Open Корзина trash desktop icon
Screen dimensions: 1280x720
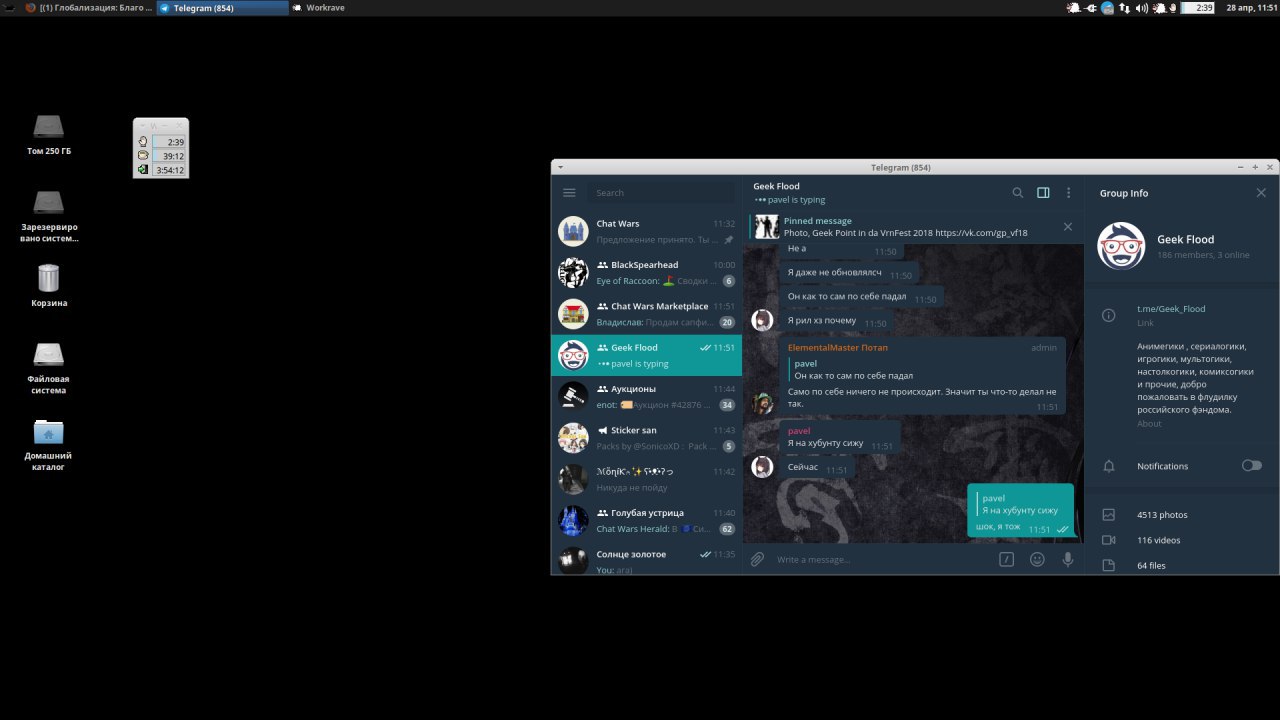pos(49,284)
